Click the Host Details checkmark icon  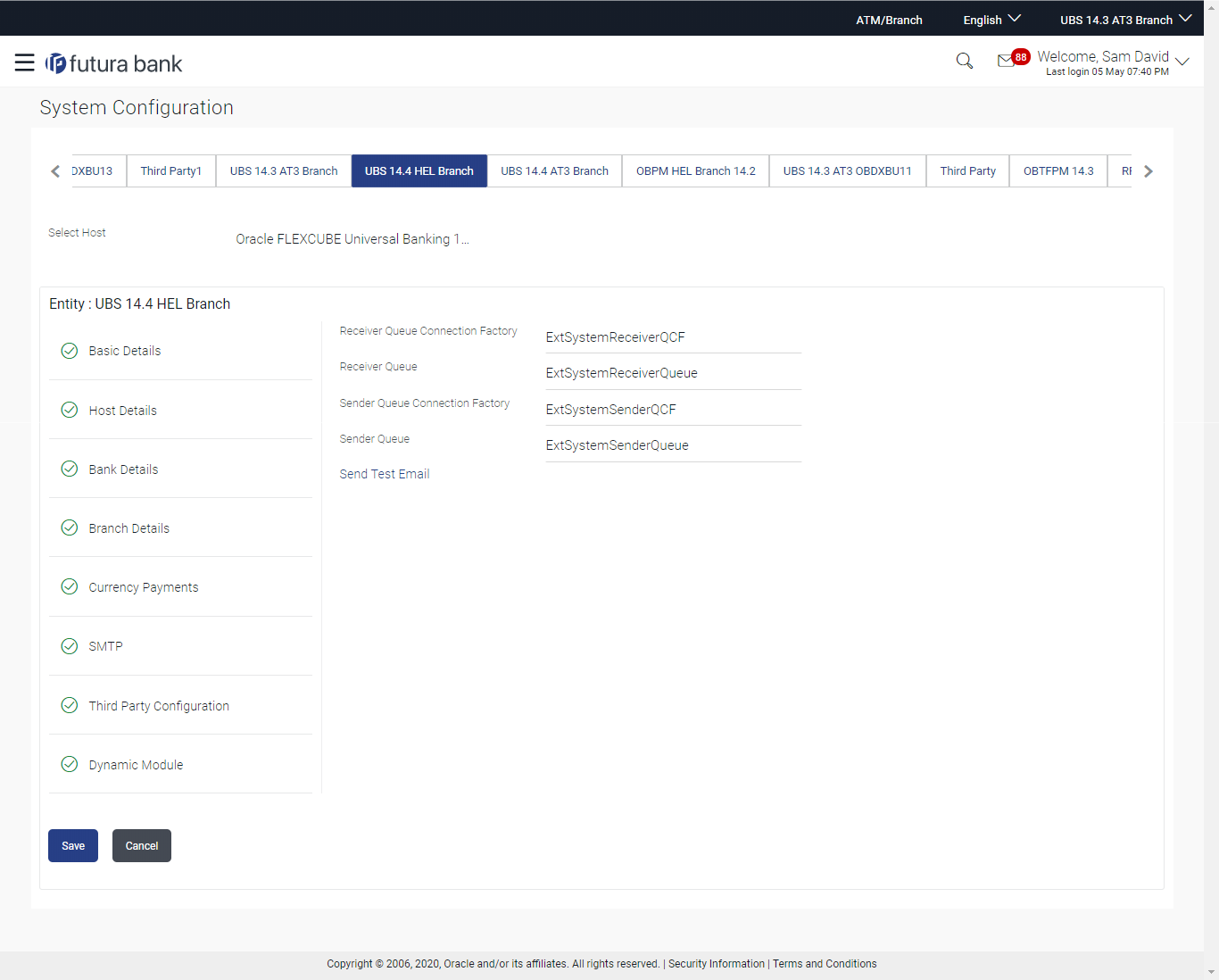69,410
